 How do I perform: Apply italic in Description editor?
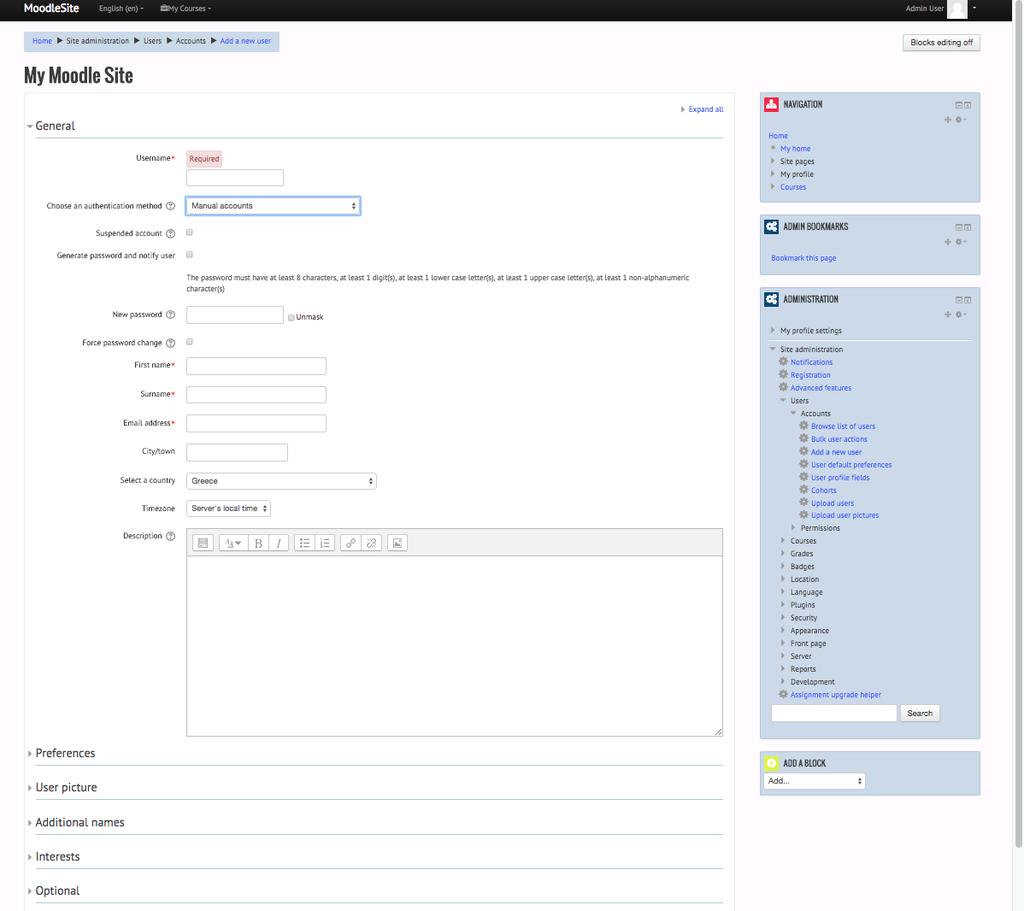[279, 543]
